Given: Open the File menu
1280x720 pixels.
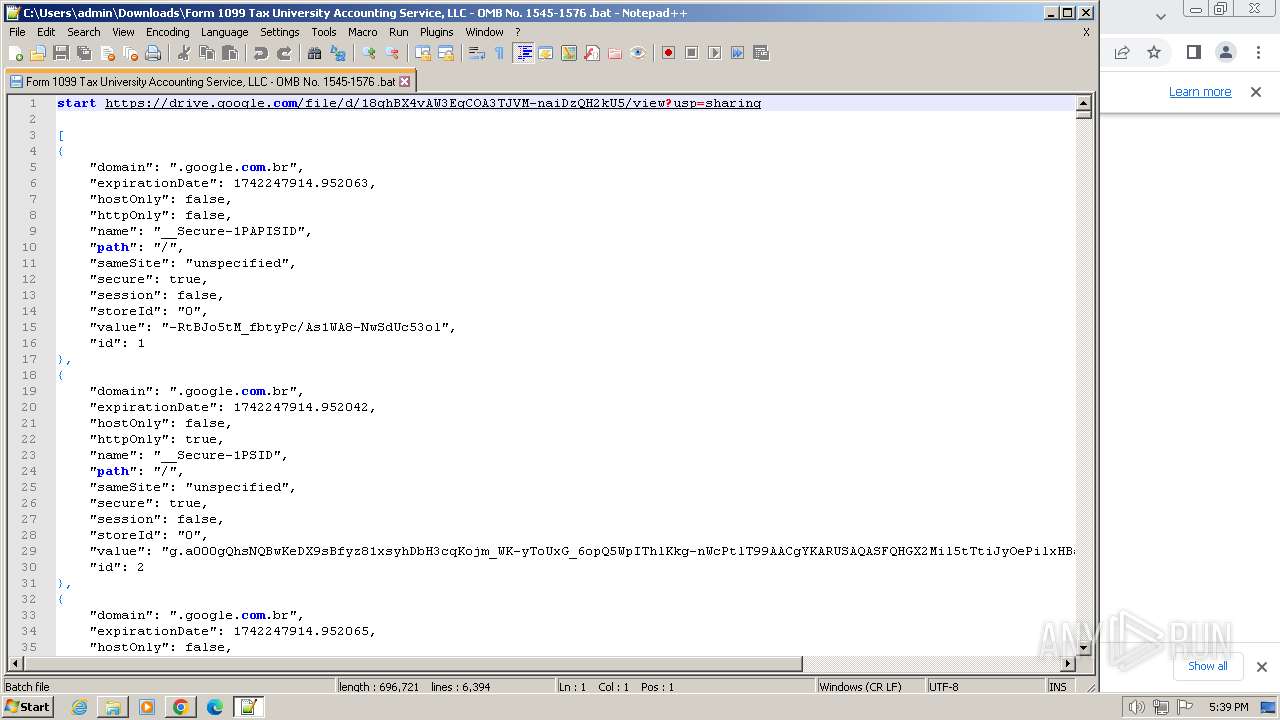Looking at the screenshot, I should [17, 32].
